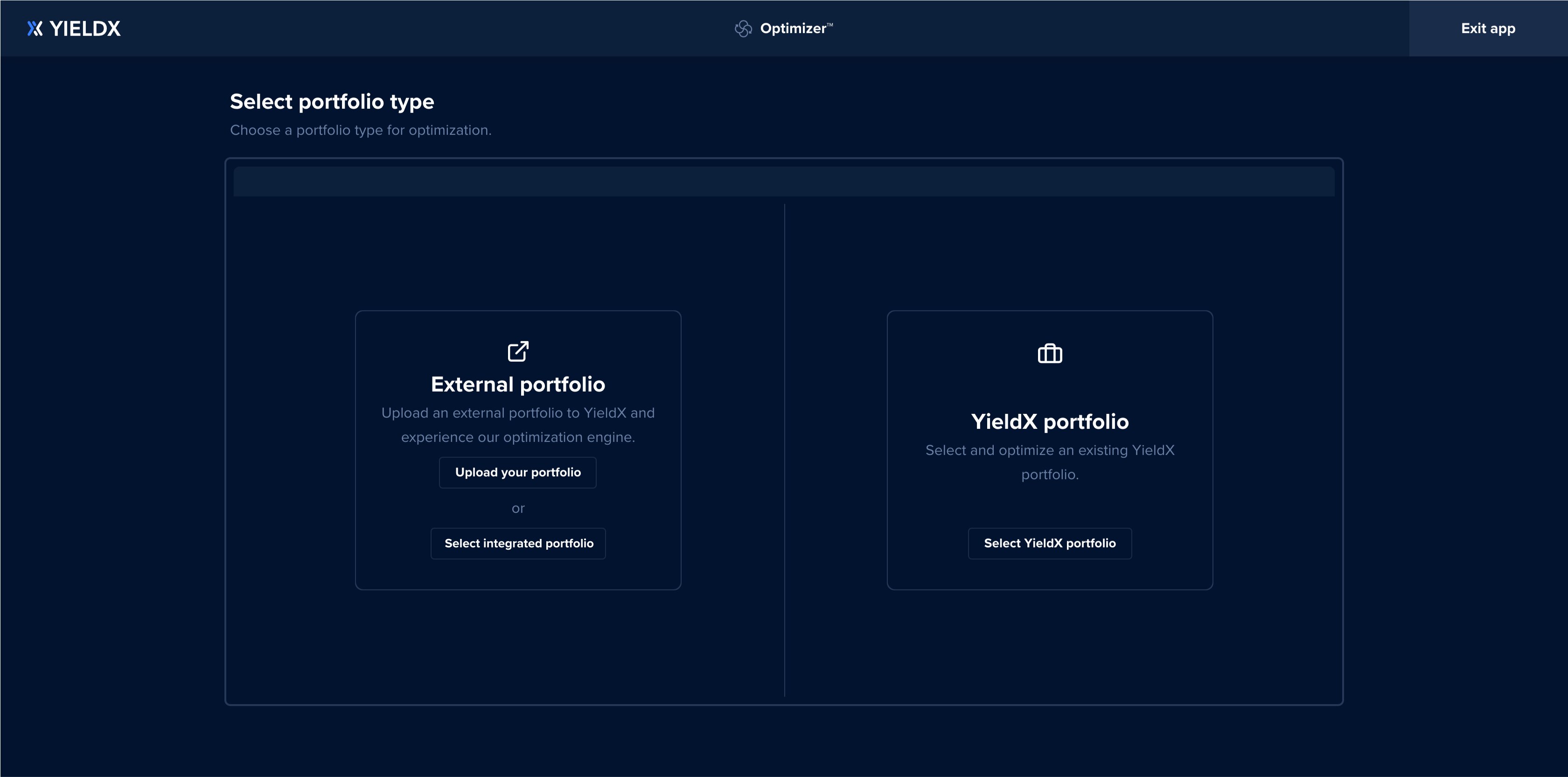
Task: Click the empty banner strip atop panel
Action: [x=783, y=182]
